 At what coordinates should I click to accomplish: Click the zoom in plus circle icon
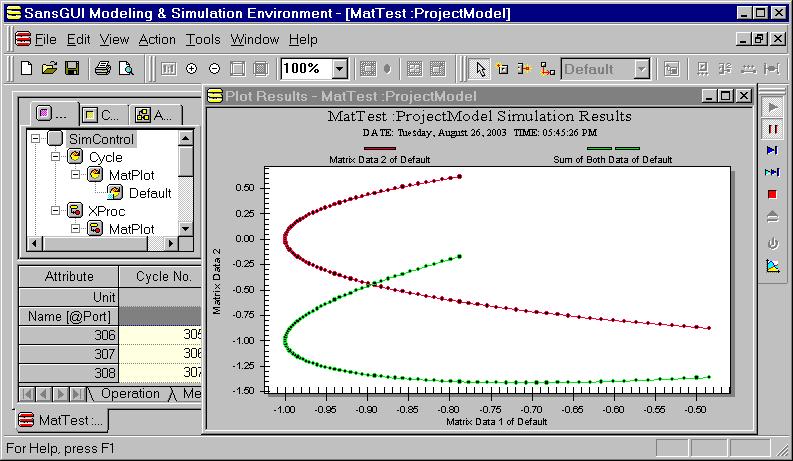[x=191, y=68]
